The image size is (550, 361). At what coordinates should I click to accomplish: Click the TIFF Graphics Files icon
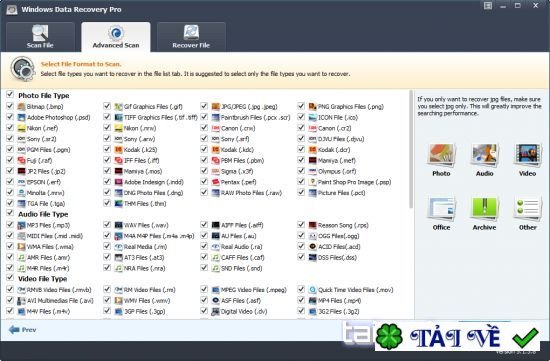click(x=119, y=117)
